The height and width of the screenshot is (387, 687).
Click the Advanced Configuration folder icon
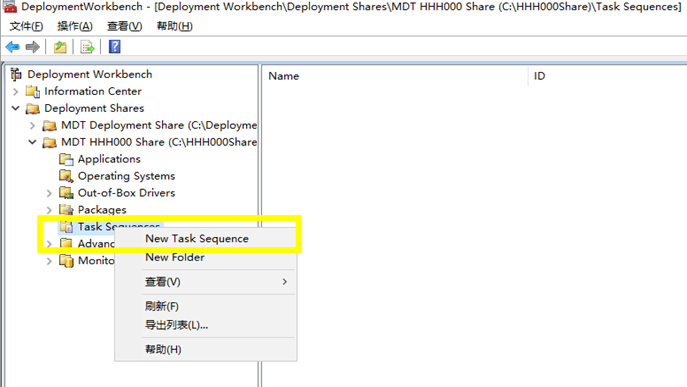[x=66, y=243]
